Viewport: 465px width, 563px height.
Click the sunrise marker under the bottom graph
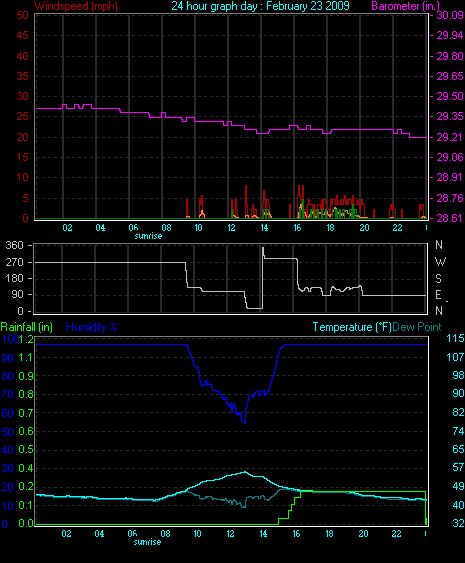point(147,542)
